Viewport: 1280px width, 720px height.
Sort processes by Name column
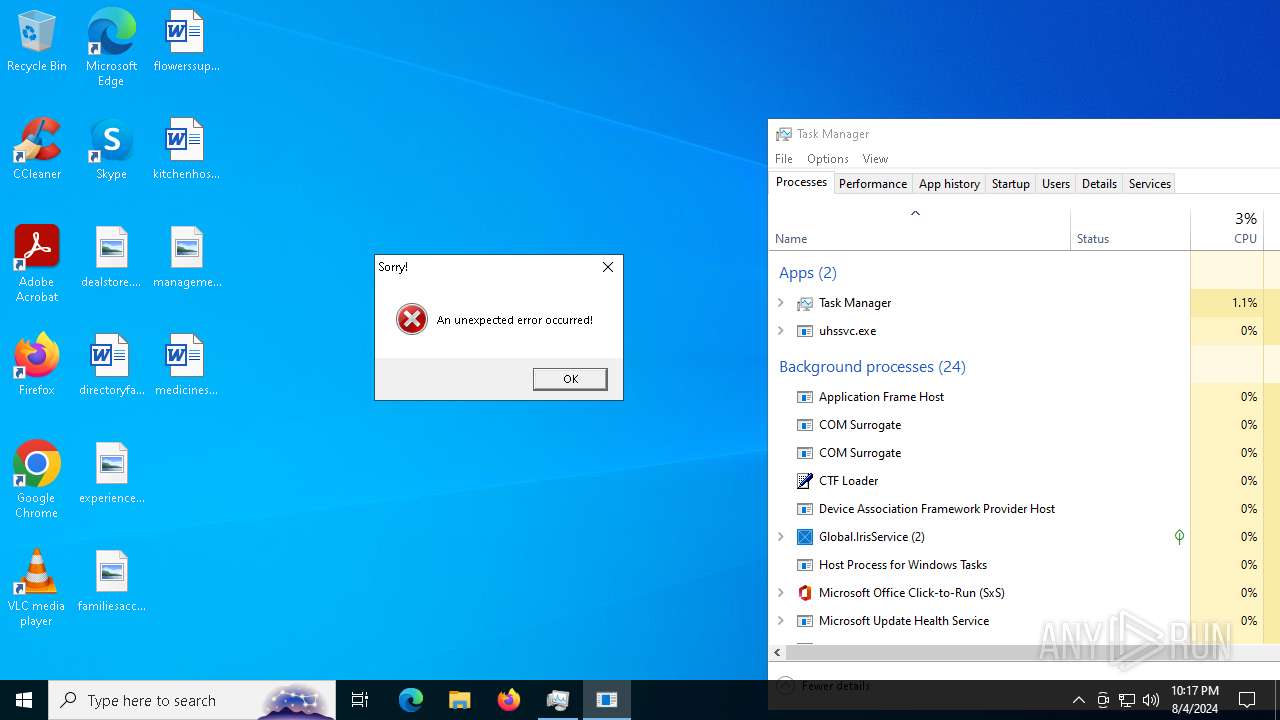pos(920,229)
